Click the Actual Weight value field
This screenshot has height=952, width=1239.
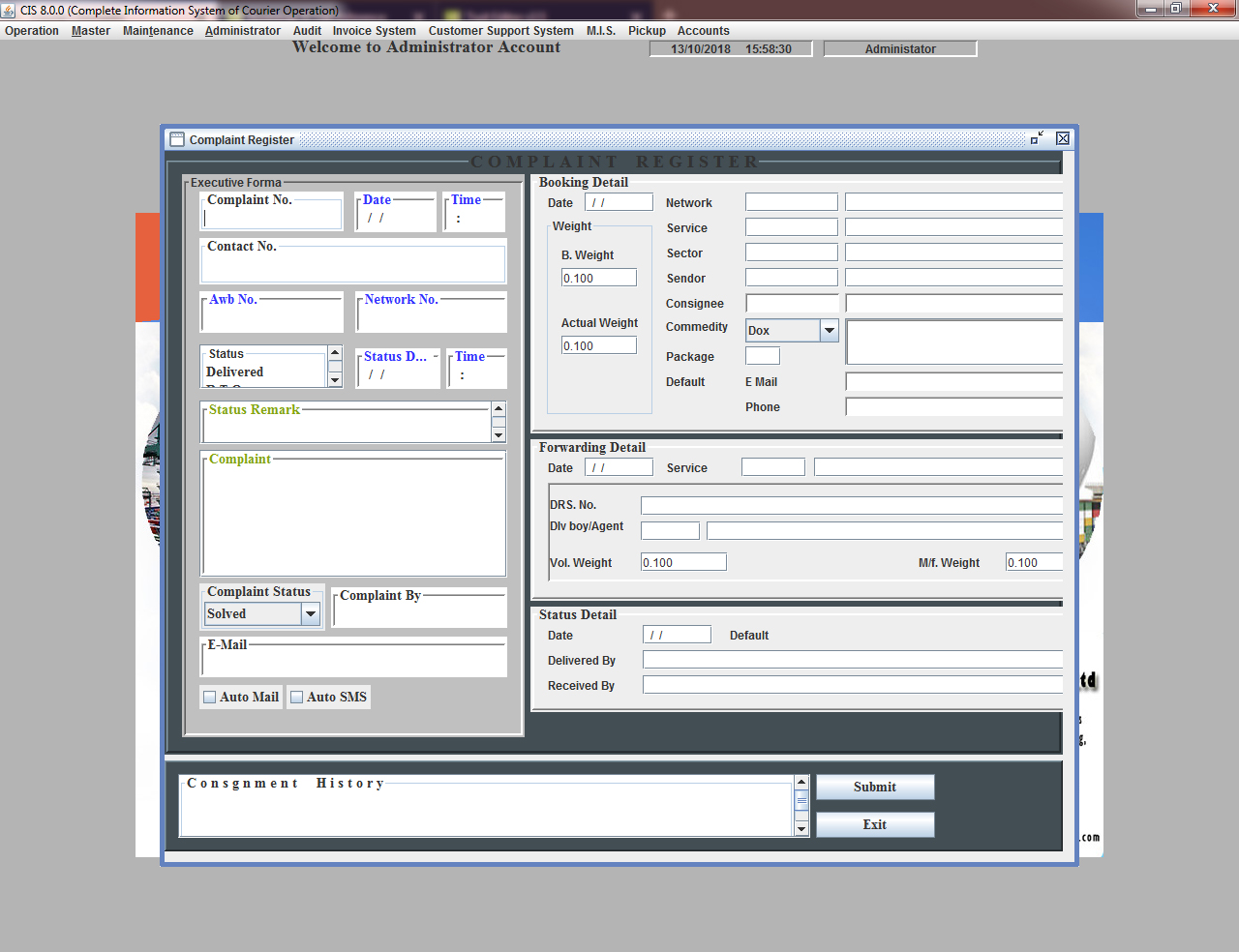click(599, 345)
